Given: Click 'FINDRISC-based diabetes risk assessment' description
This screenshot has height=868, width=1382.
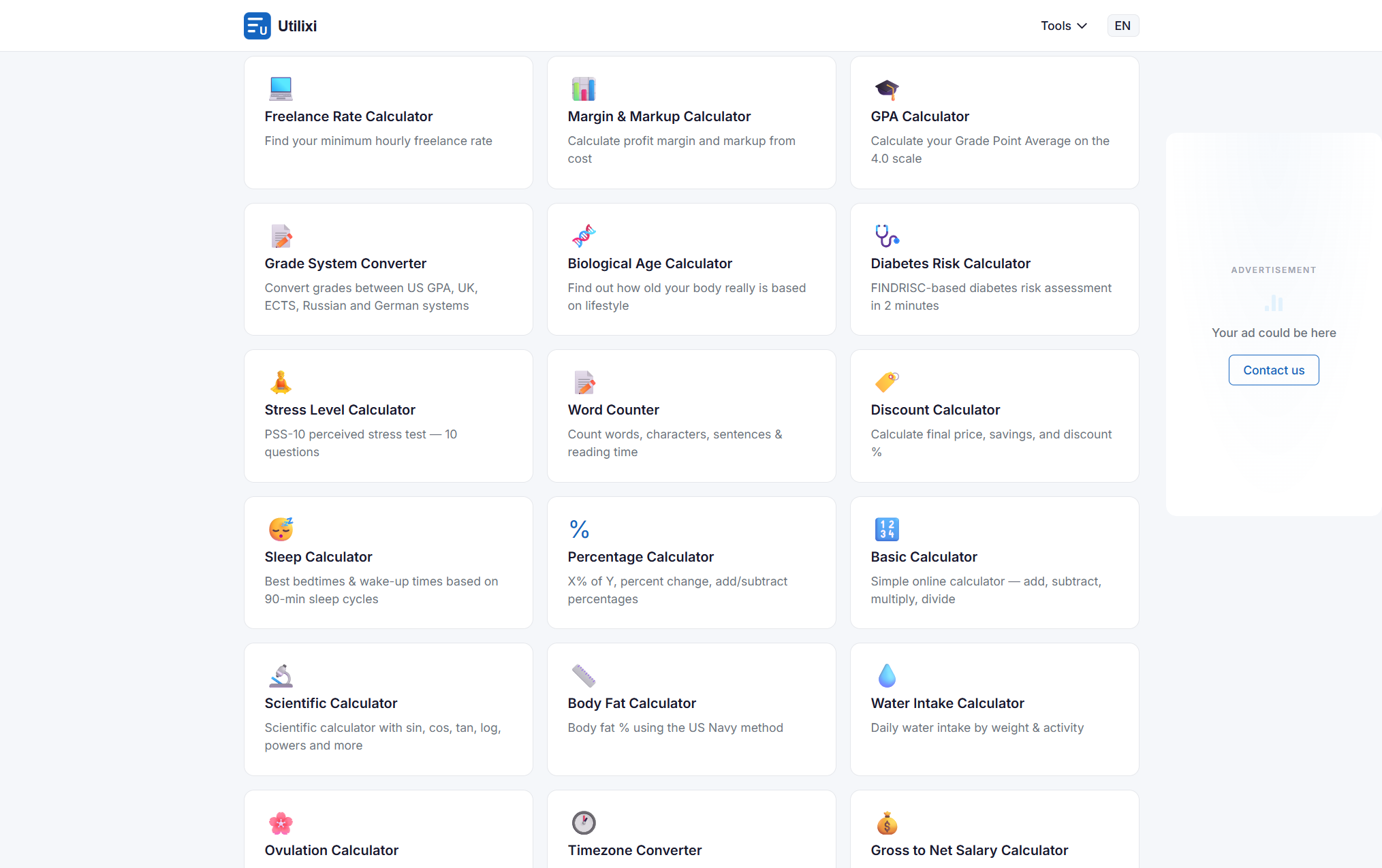Looking at the screenshot, I should (x=991, y=297).
